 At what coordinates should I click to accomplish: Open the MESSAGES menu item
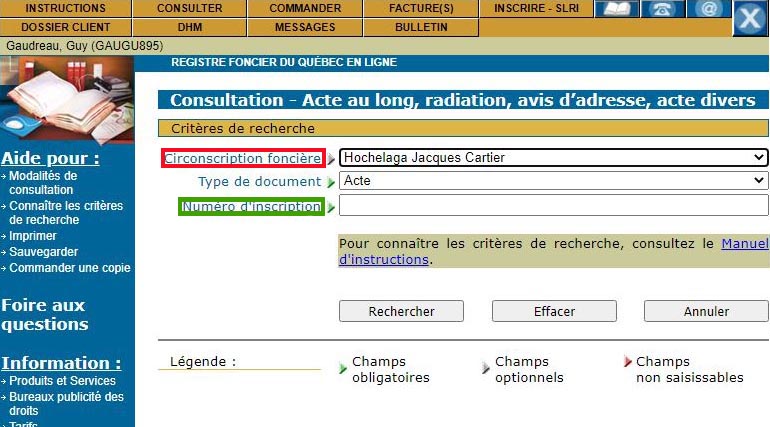click(305, 27)
